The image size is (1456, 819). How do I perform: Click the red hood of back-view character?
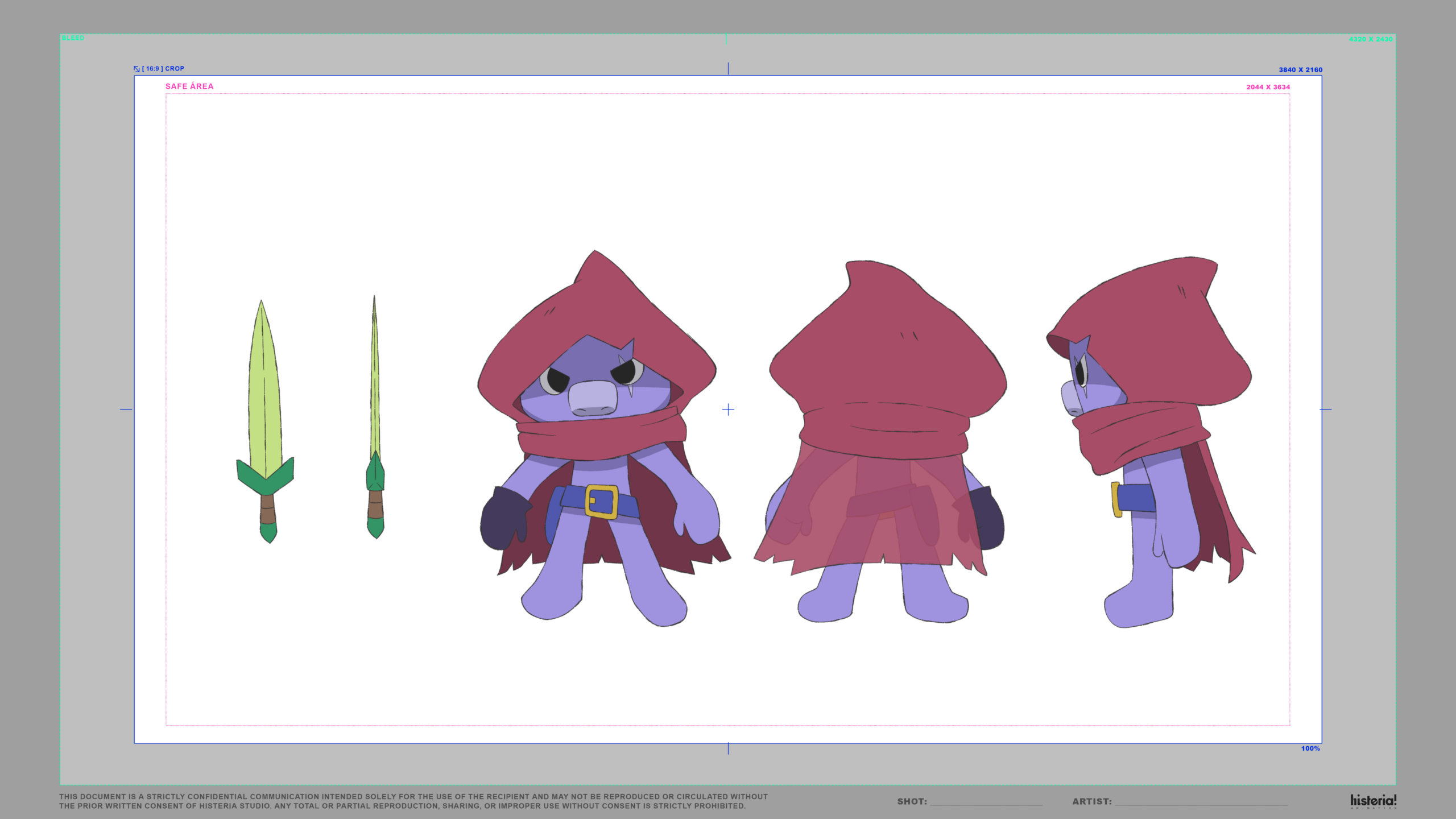(x=887, y=341)
